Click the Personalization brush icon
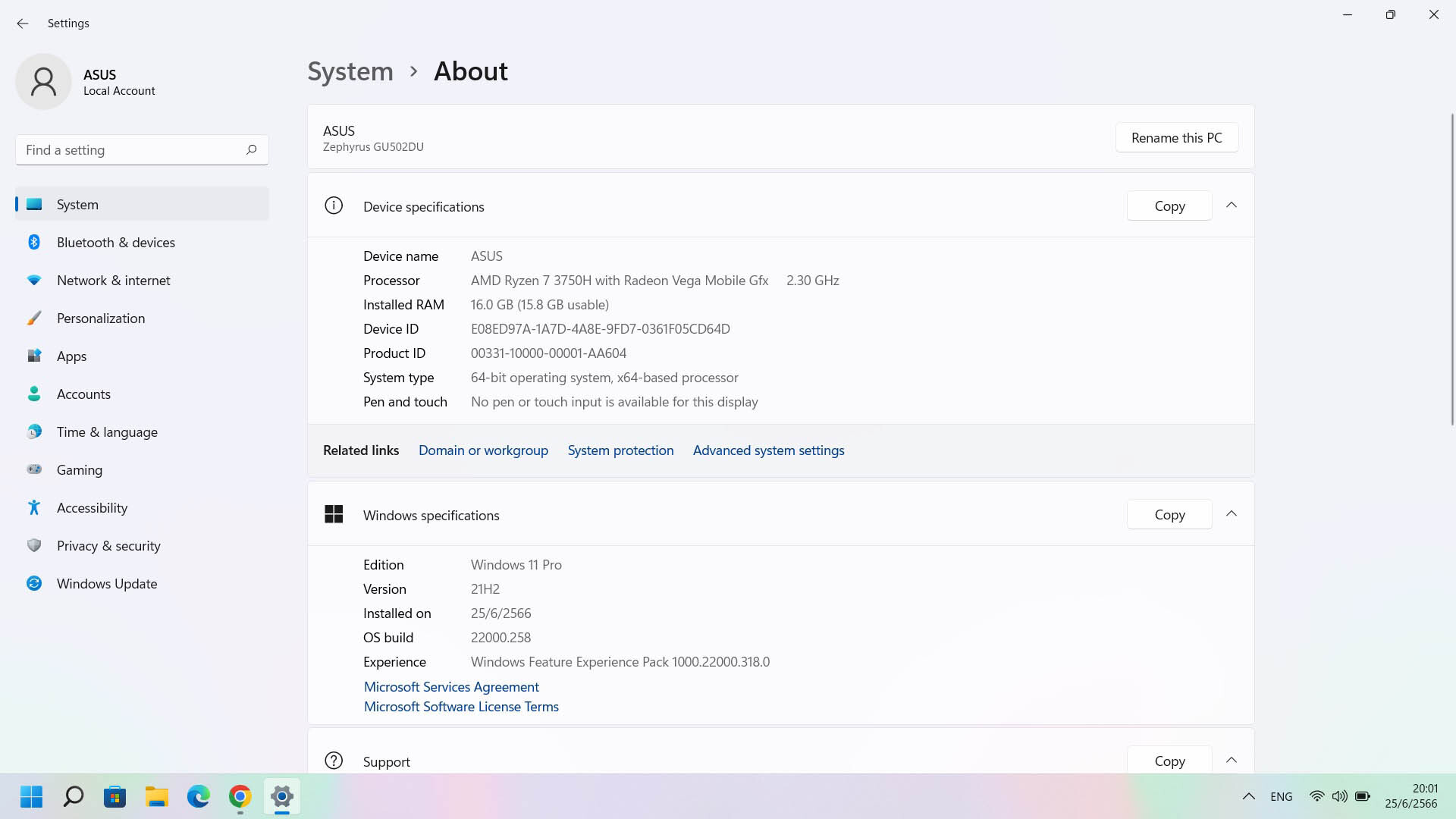 click(34, 318)
